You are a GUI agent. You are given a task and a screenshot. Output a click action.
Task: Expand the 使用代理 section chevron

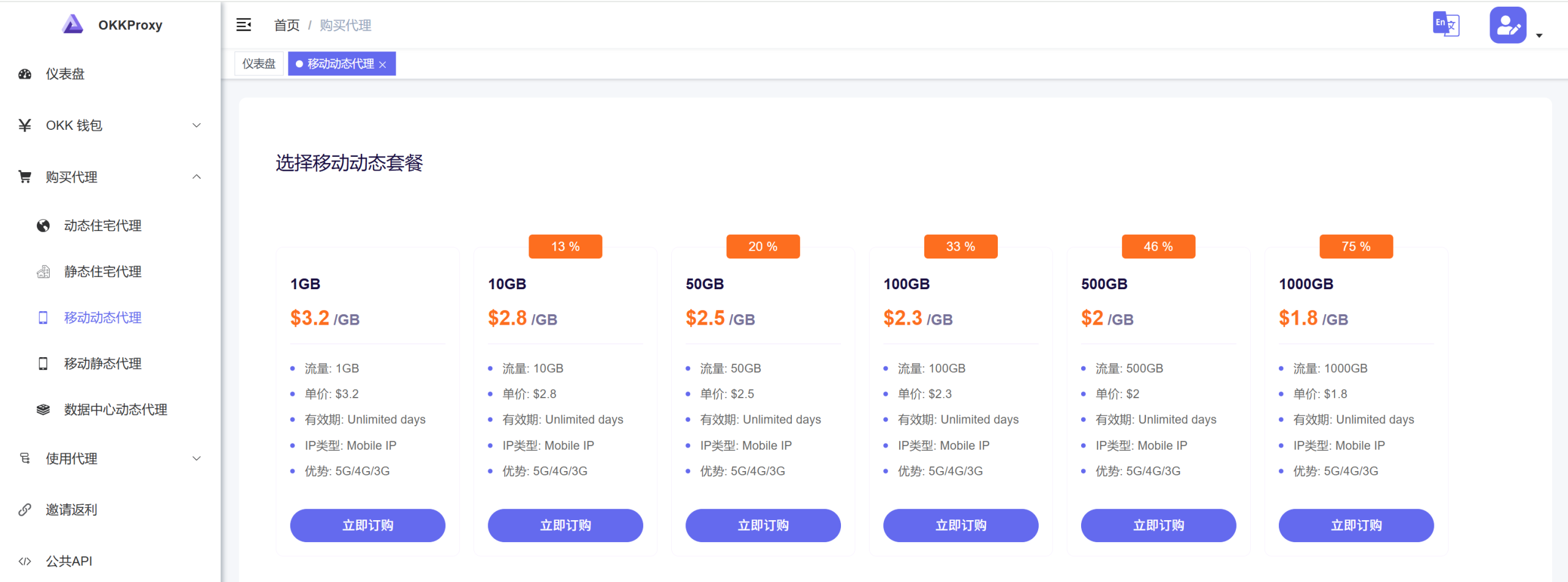point(197,458)
